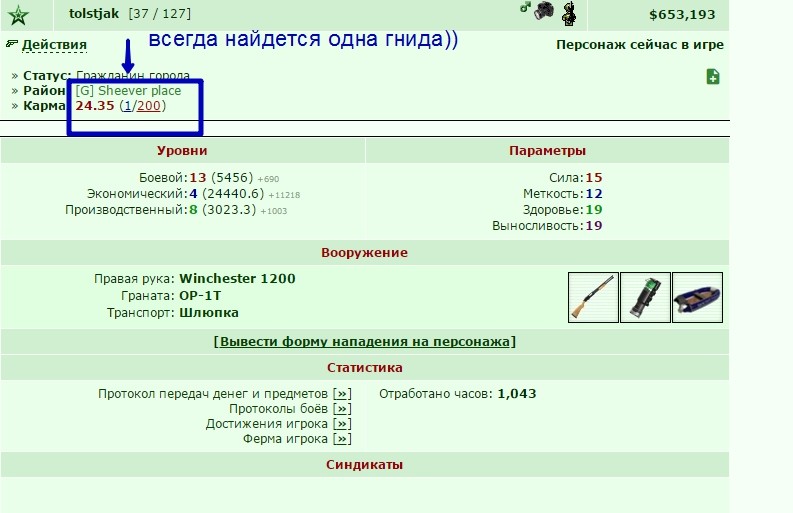Click the karma minus count 200 link
The width and height of the screenshot is (793, 513).
pyautogui.click(x=148, y=106)
